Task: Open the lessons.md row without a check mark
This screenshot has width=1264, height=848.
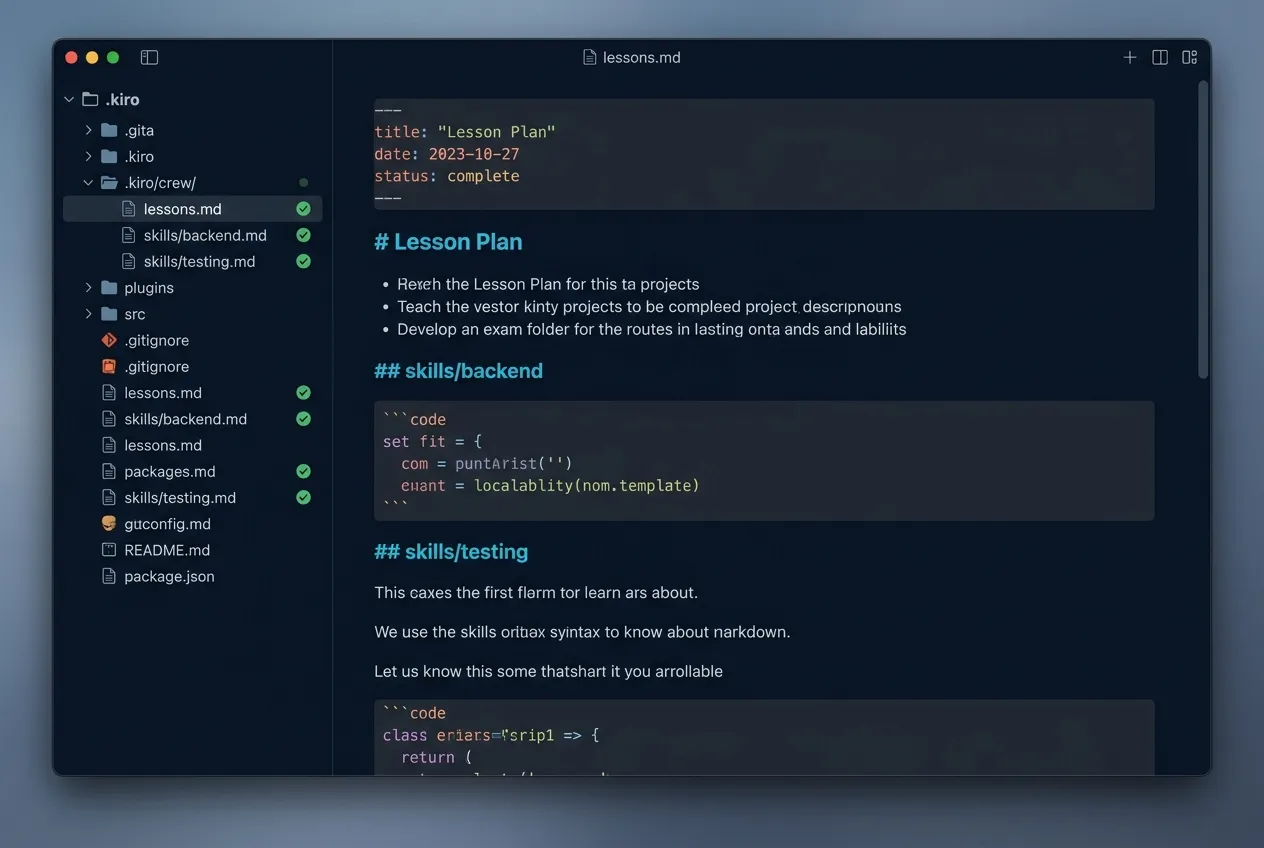Action: 163,445
